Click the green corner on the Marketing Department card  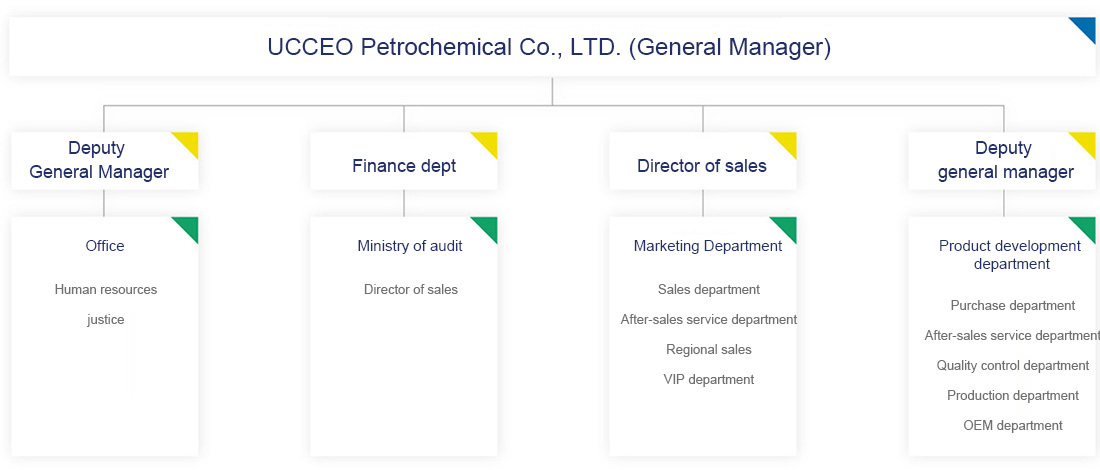tap(787, 226)
